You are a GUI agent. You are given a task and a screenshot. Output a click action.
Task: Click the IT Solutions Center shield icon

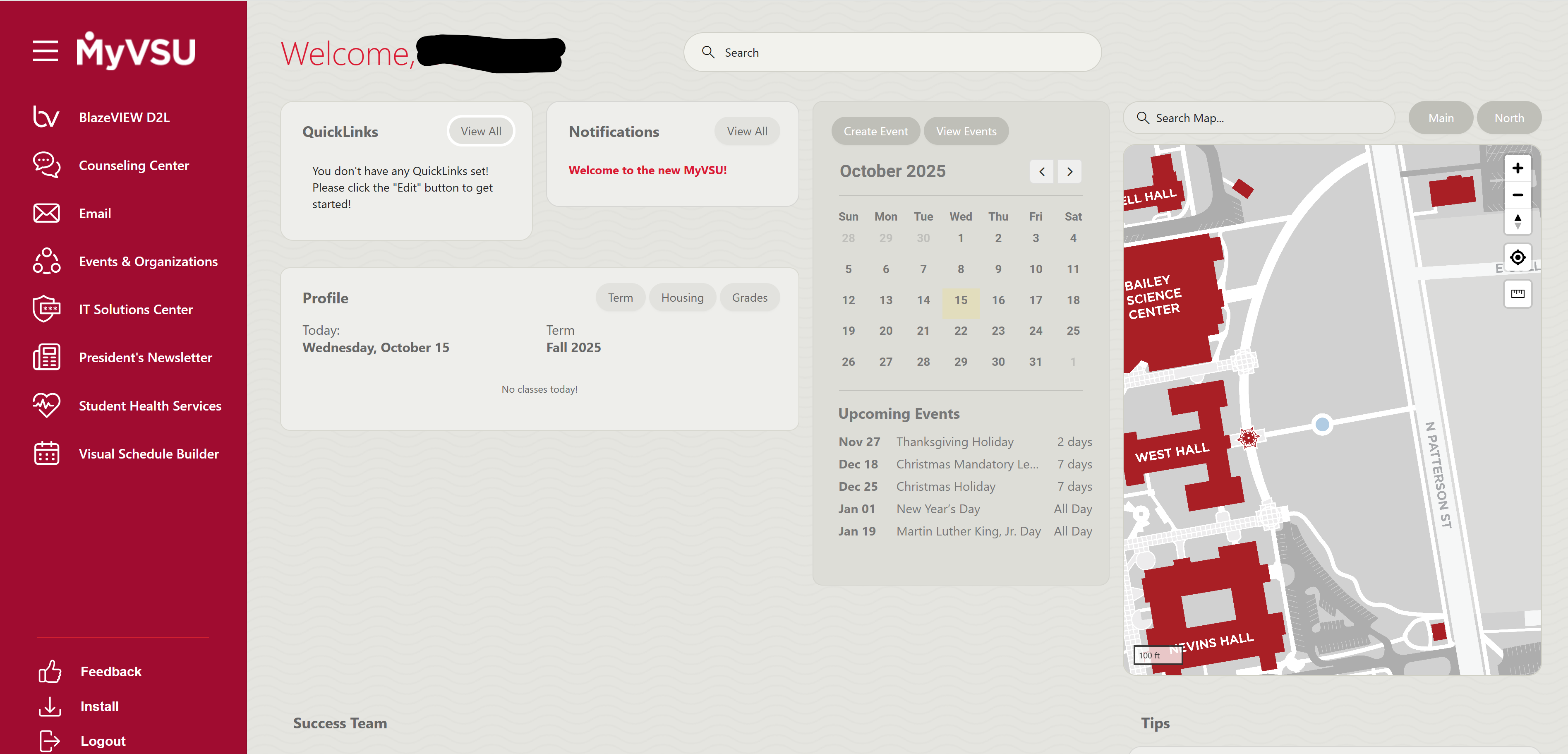[x=46, y=309]
